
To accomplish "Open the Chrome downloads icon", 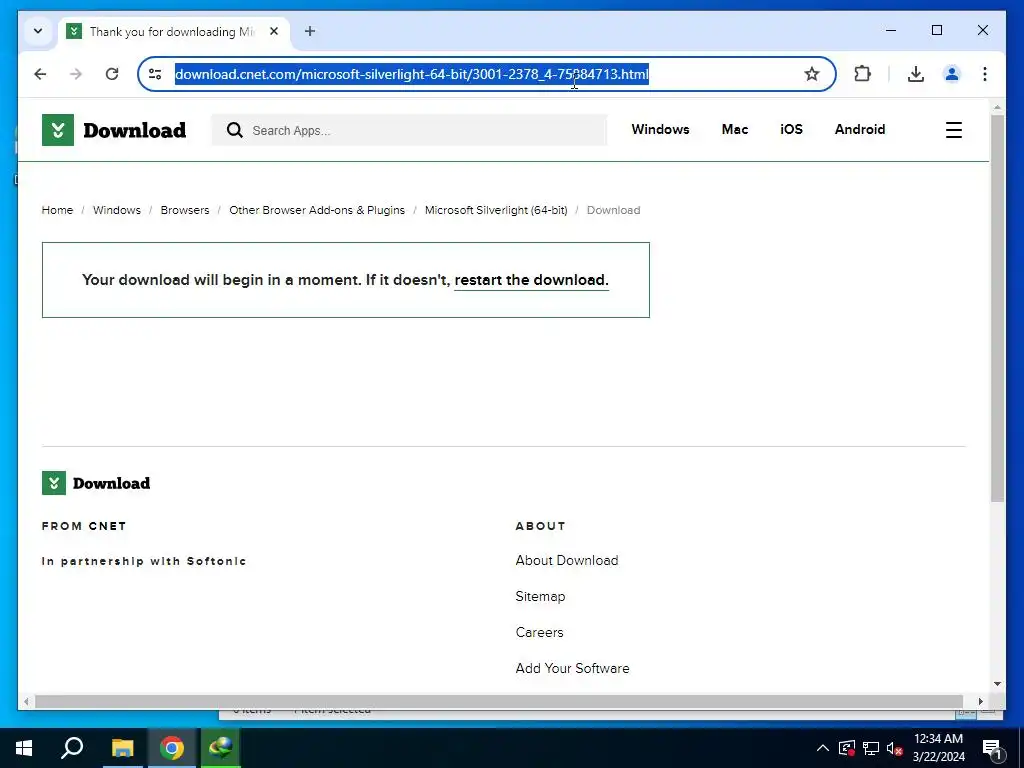I will click(x=916, y=74).
